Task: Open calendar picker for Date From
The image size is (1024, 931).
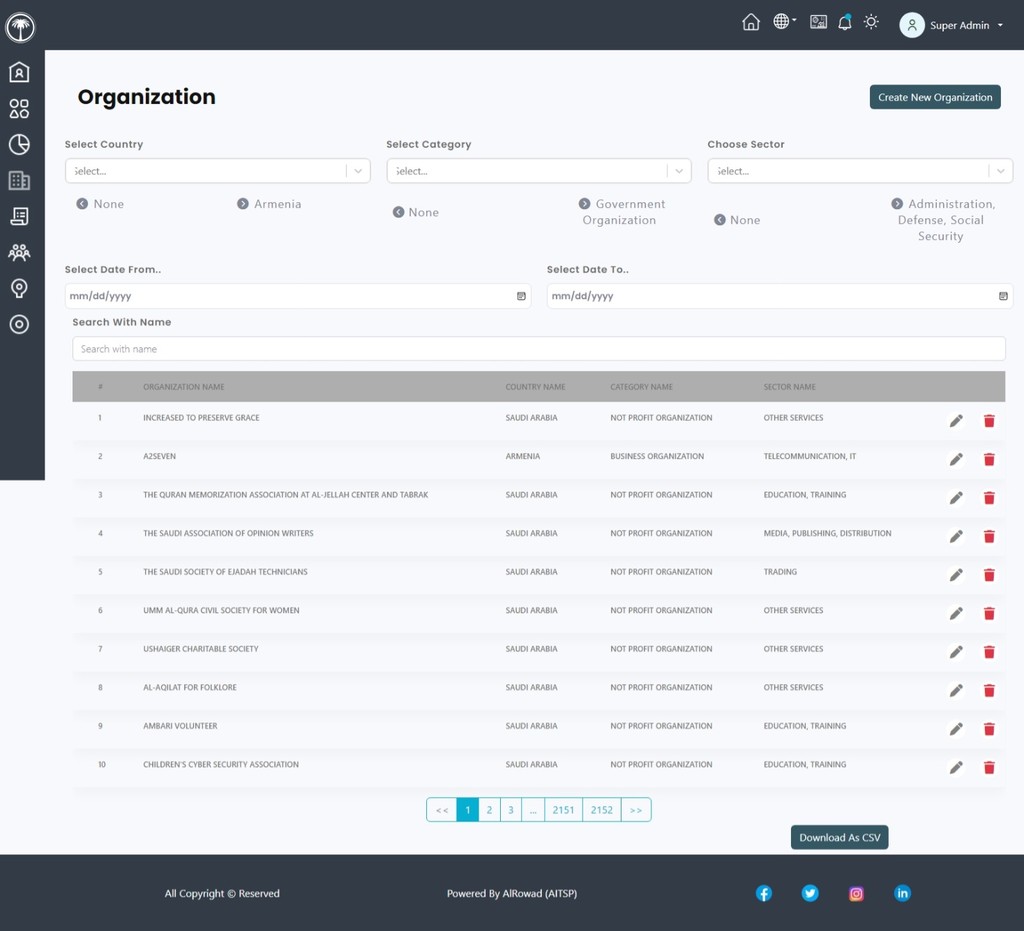Action: 521,296
